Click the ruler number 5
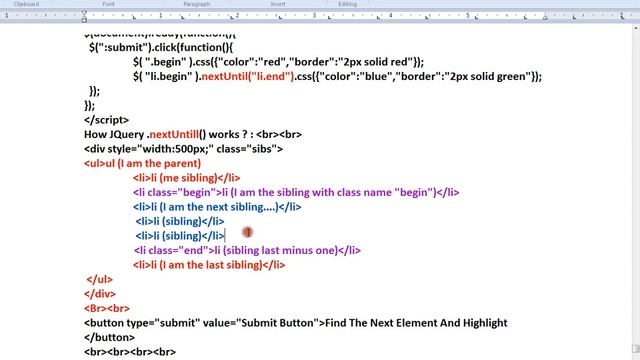Screen dimensions: 640x360 (x=468, y=16)
